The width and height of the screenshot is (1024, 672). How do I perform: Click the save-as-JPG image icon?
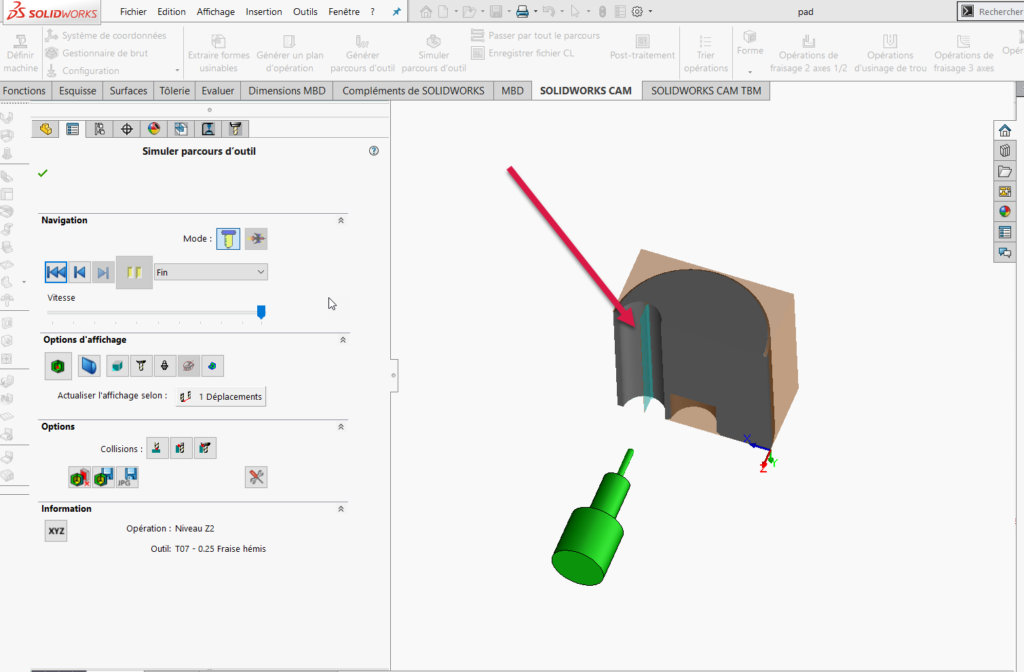coord(127,477)
